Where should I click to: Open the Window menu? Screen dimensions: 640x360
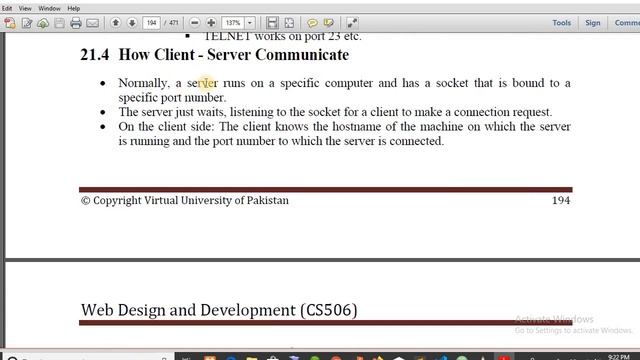49,8
